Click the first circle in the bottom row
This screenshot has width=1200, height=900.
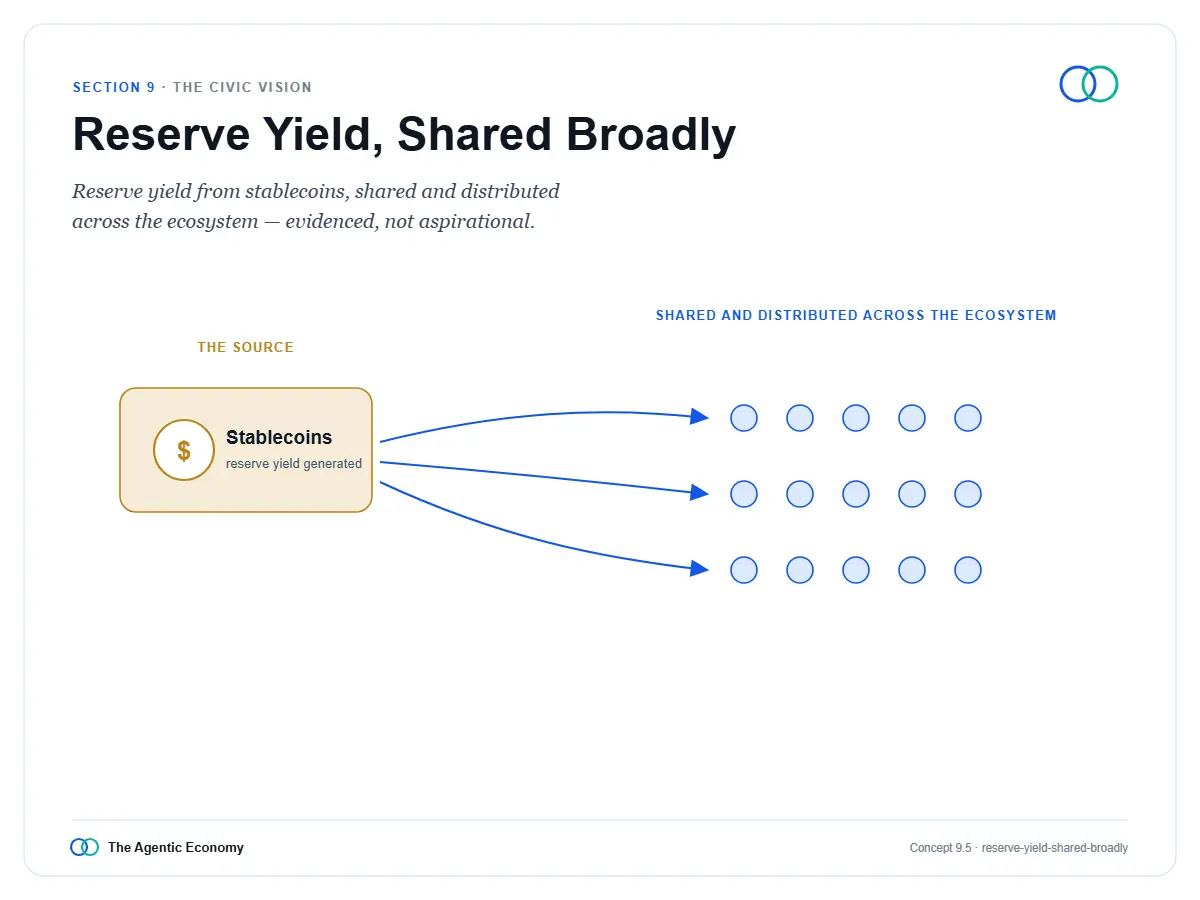pyautogui.click(x=744, y=570)
